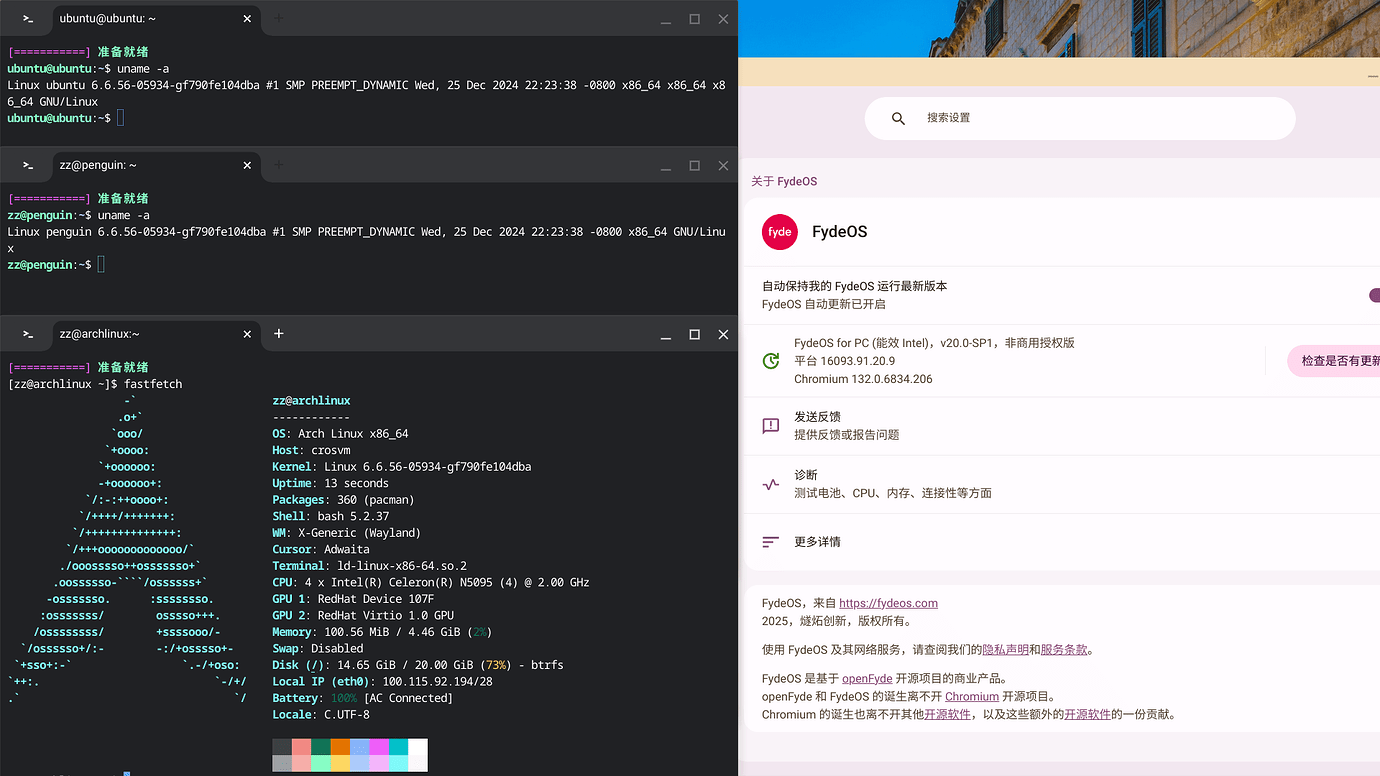The height and width of the screenshot is (776, 1380).
Task: Click the 更多详情 list icon
Action: tap(770, 541)
